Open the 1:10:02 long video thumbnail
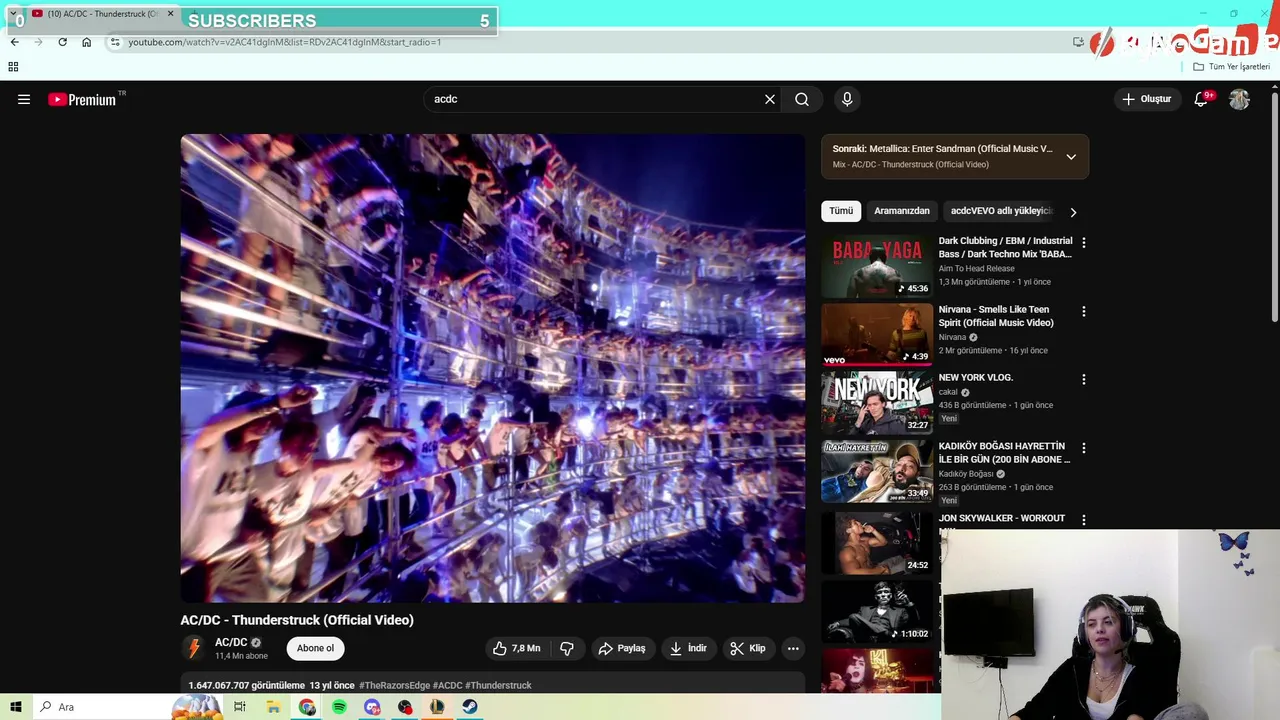This screenshot has width=1280, height=720. pyautogui.click(x=877, y=611)
